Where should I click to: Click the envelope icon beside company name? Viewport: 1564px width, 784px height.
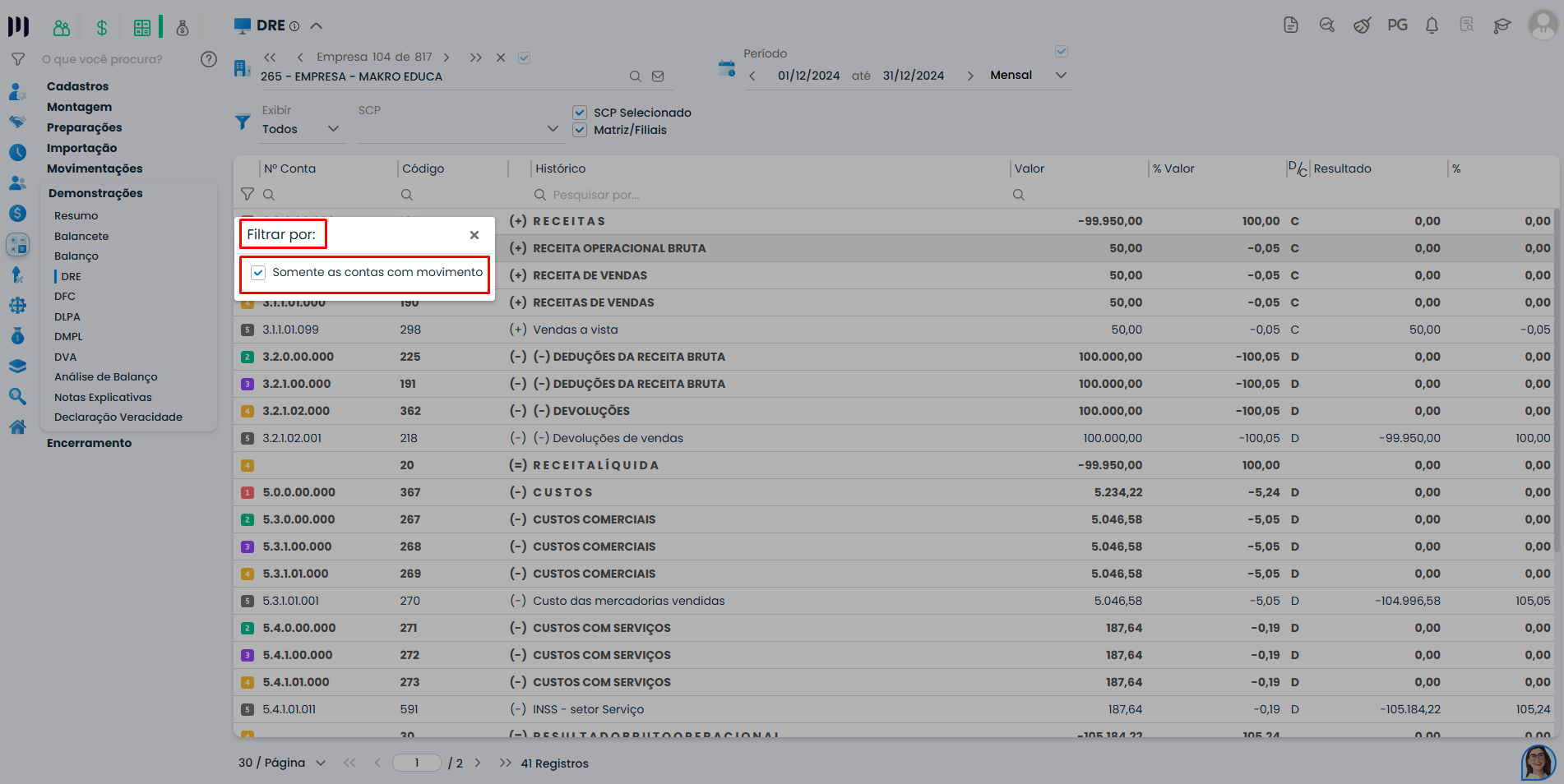(658, 76)
